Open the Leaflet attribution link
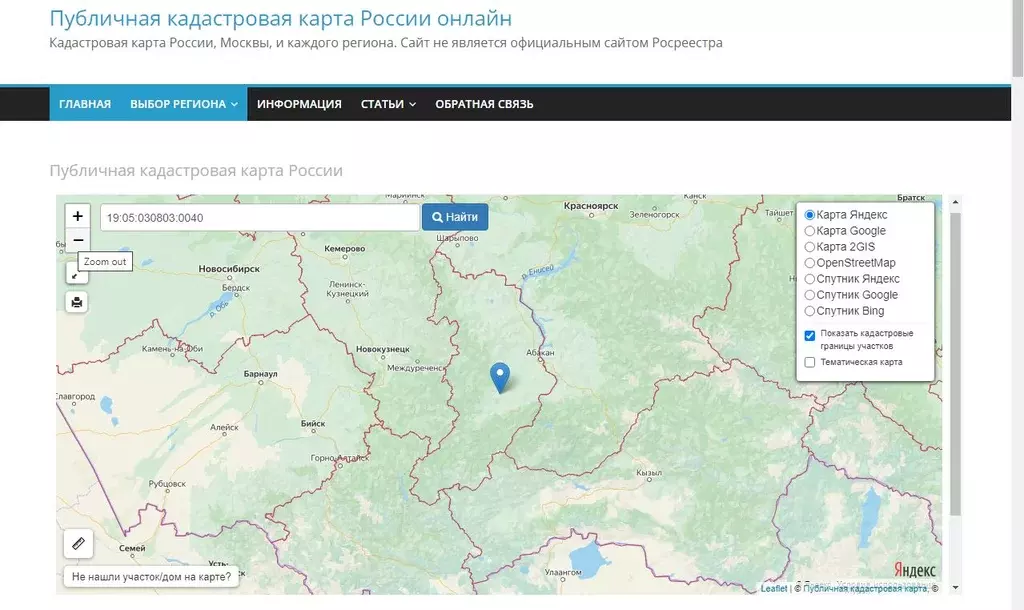Viewport: 1024px width, 610px height. 774,588
